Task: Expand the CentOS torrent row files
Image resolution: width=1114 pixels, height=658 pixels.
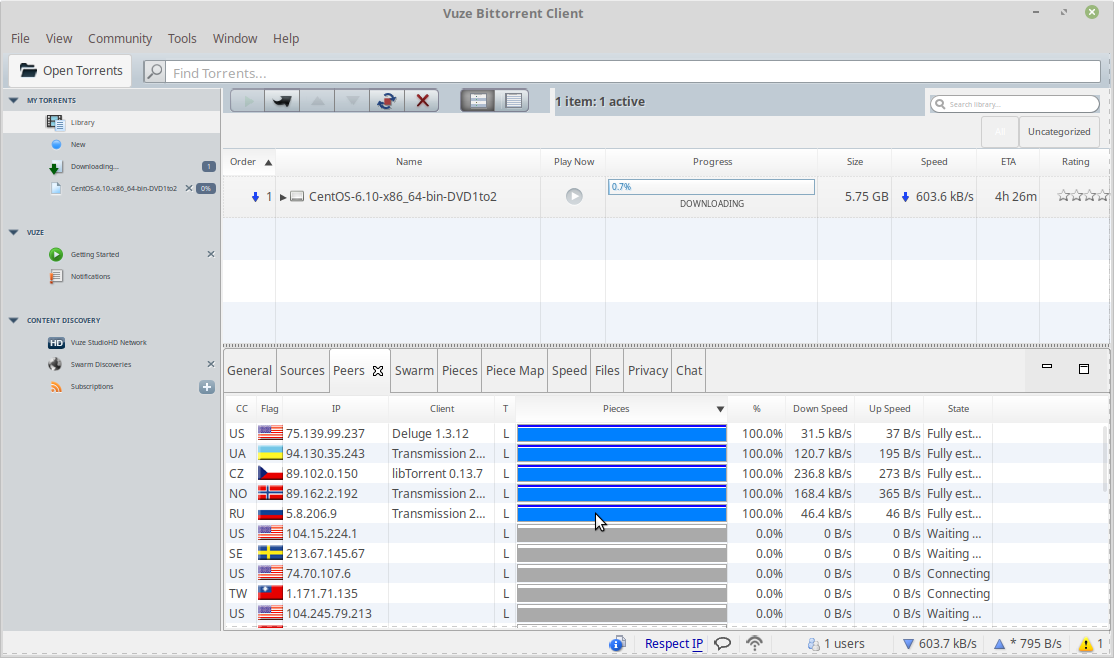Action: coord(283,197)
